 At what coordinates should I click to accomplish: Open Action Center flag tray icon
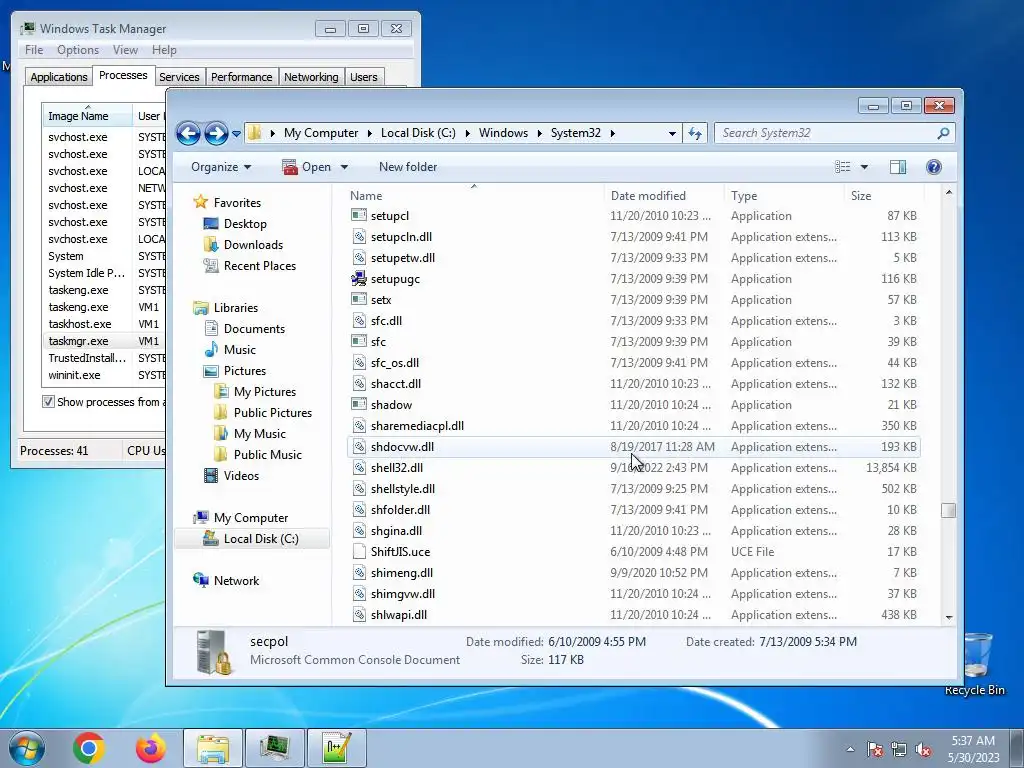(x=875, y=750)
